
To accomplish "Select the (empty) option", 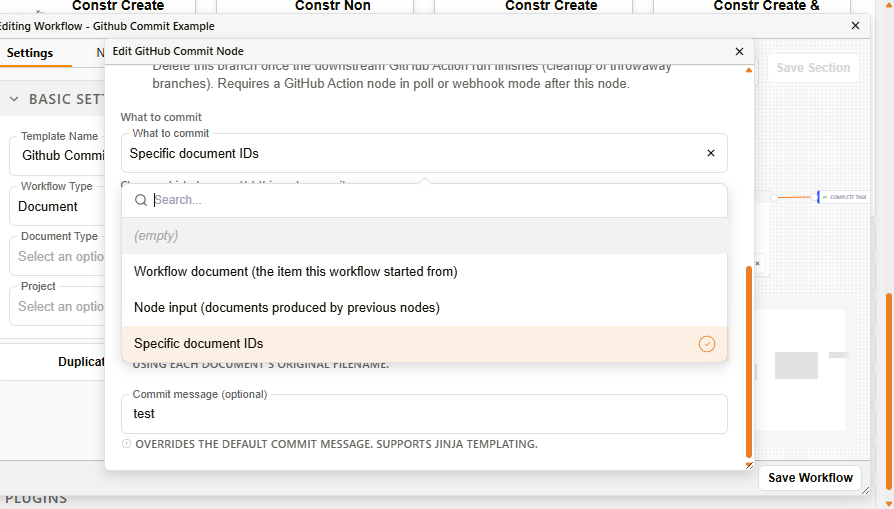I will coord(425,235).
